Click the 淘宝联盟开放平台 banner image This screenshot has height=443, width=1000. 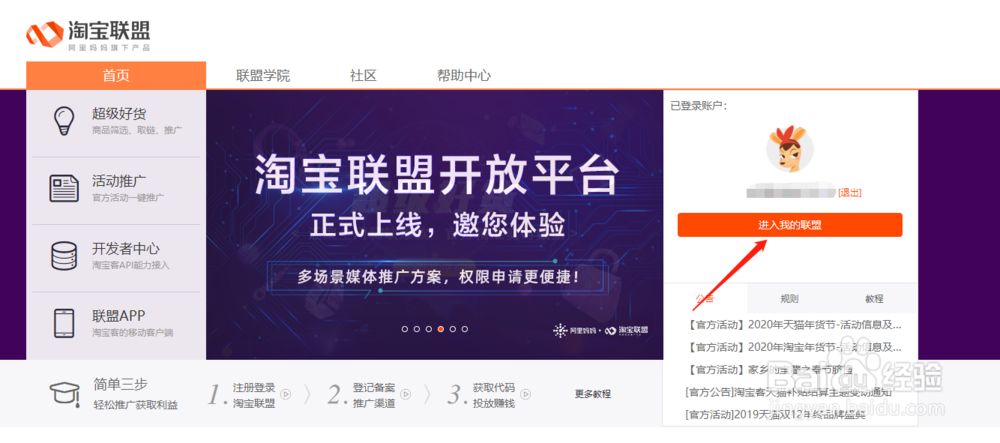tap(434, 224)
